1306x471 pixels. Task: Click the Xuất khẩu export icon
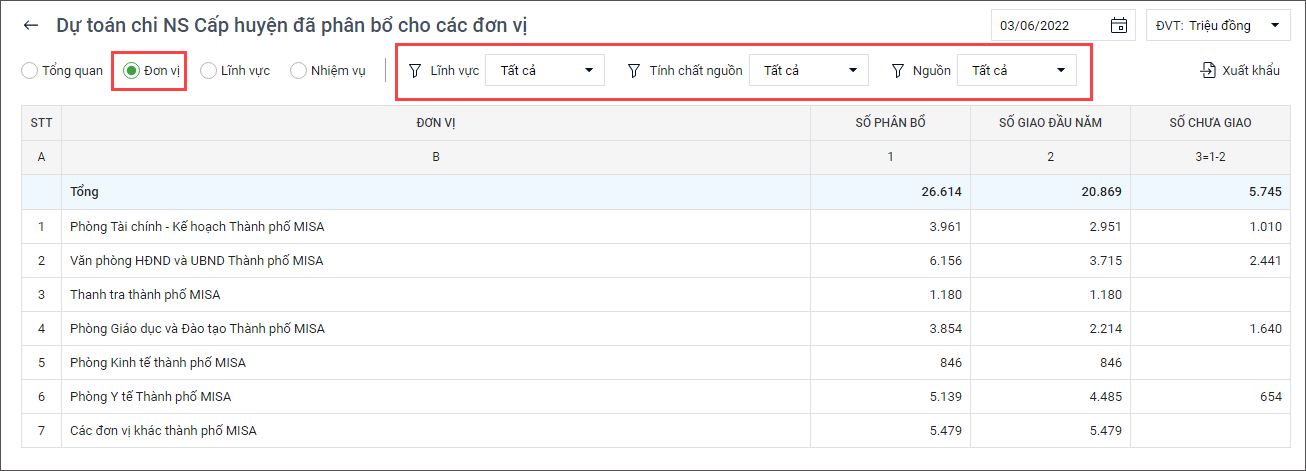1208,70
